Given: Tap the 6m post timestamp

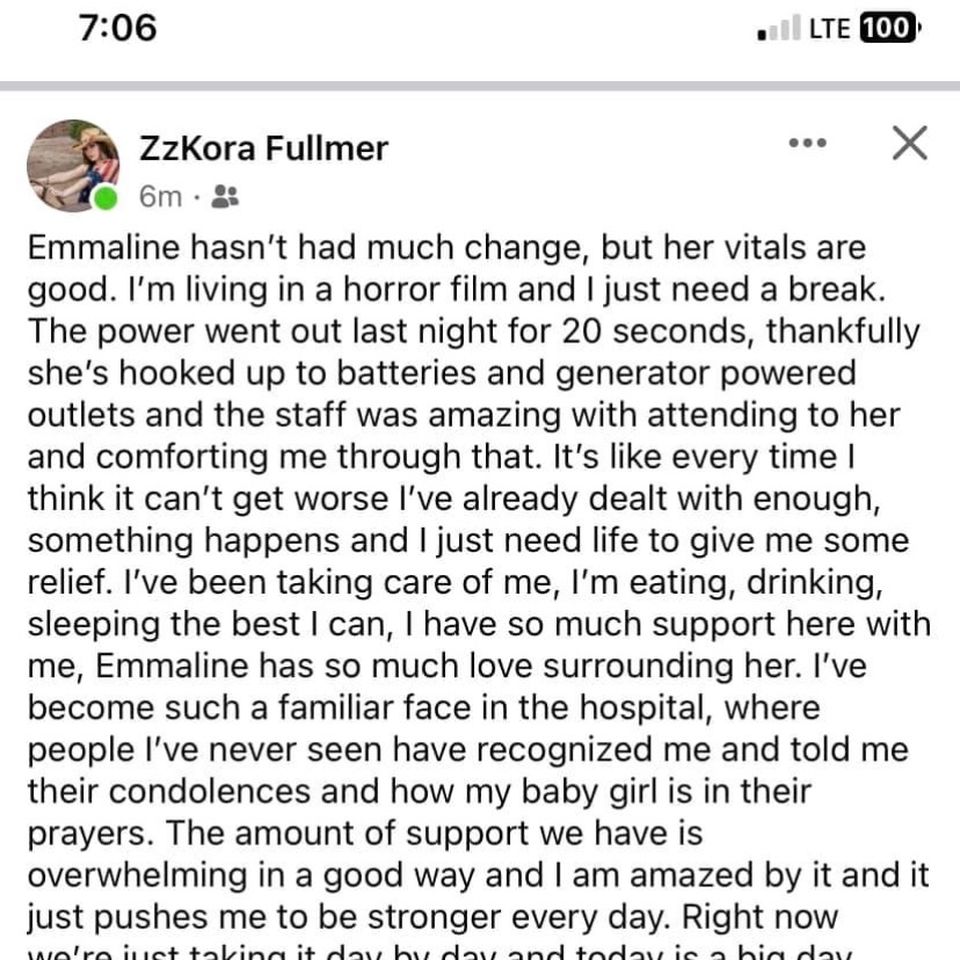Looking at the screenshot, I should 160,197.
